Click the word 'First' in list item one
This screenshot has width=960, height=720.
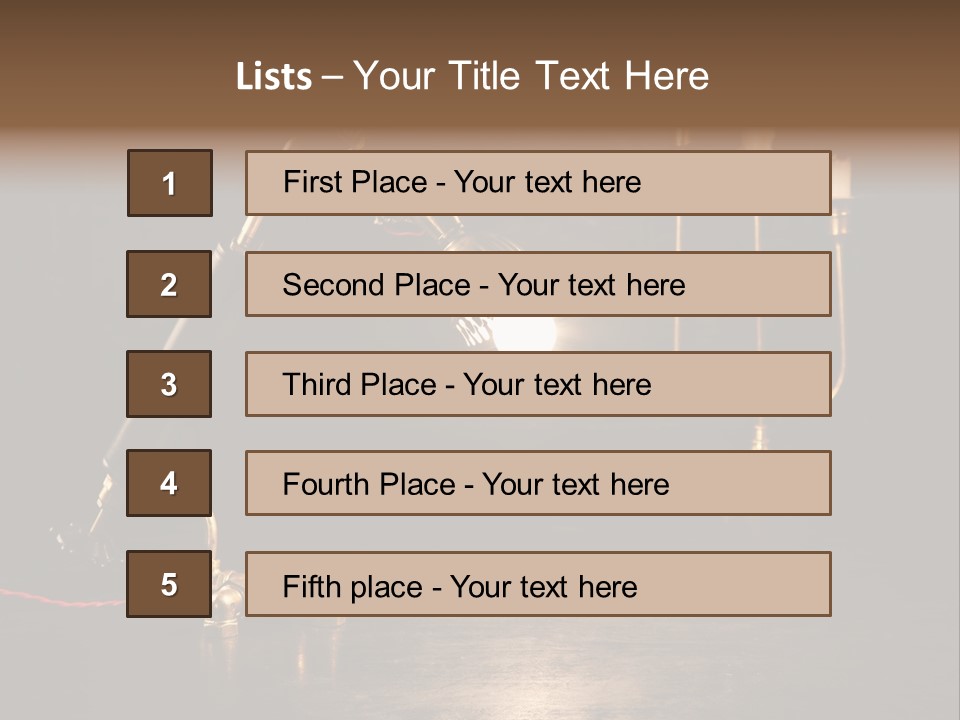click(313, 182)
